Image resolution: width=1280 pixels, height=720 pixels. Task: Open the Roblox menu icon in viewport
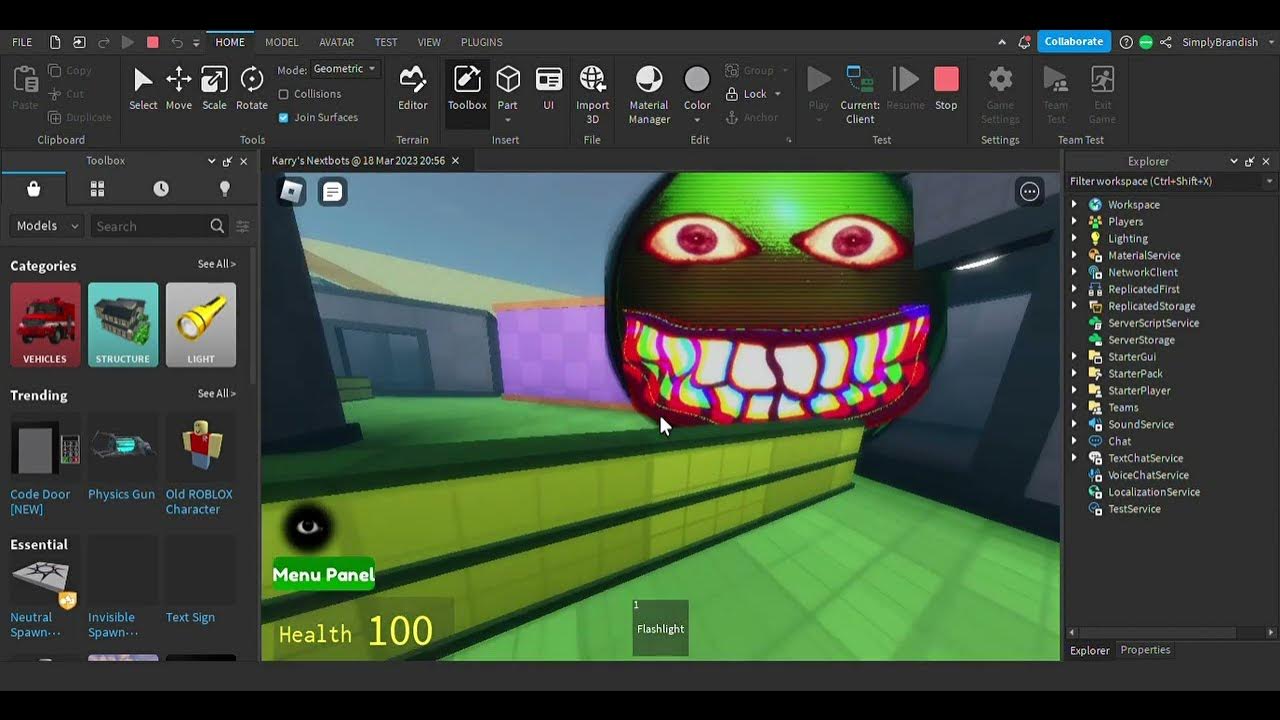291,191
